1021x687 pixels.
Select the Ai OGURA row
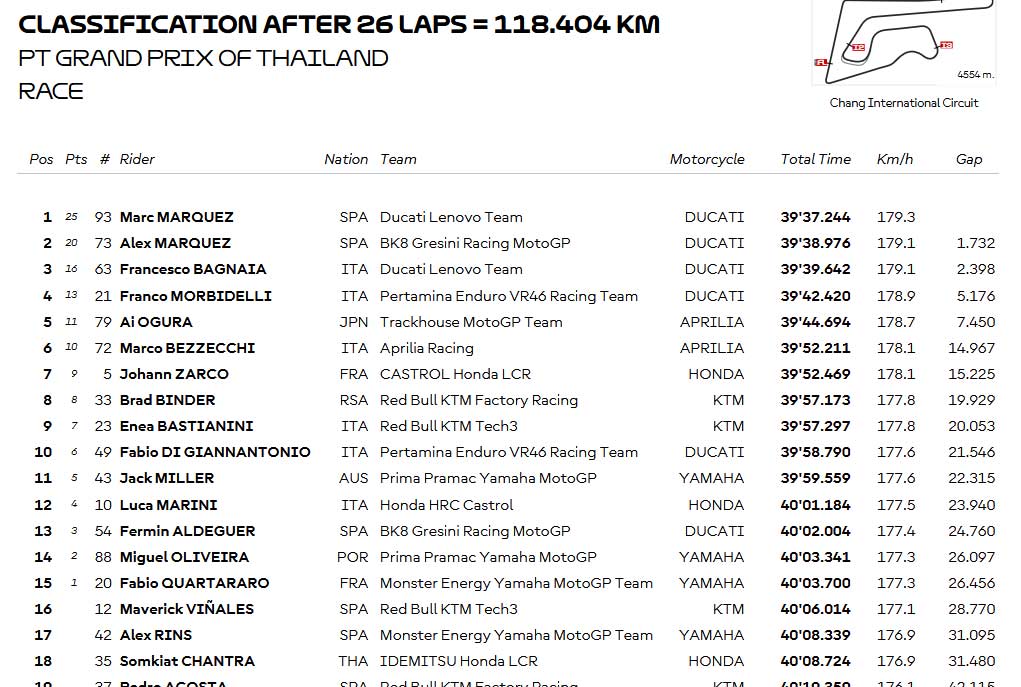pyautogui.click(x=508, y=322)
